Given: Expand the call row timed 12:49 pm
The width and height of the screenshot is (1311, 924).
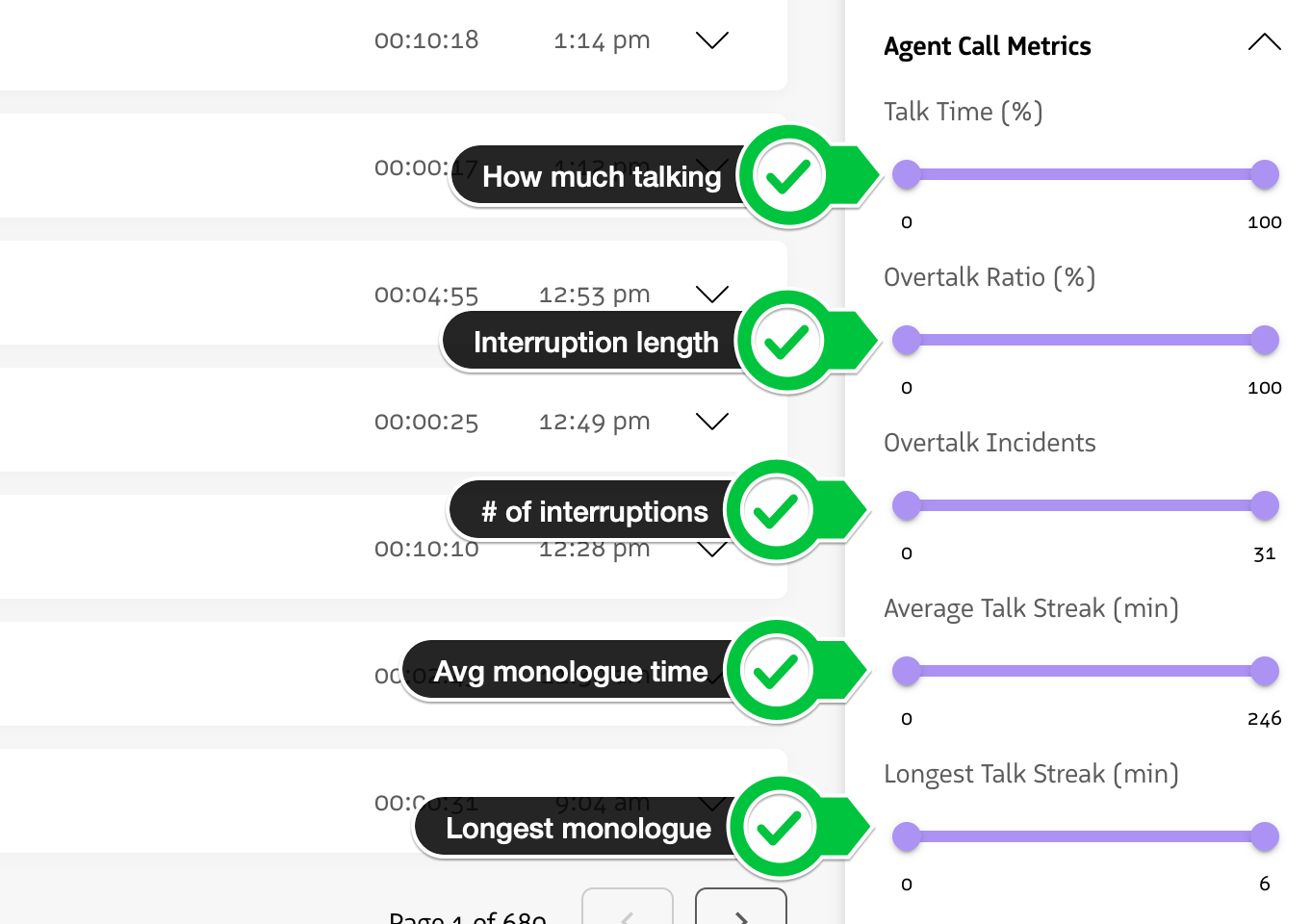Looking at the screenshot, I should (x=711, y=422).
